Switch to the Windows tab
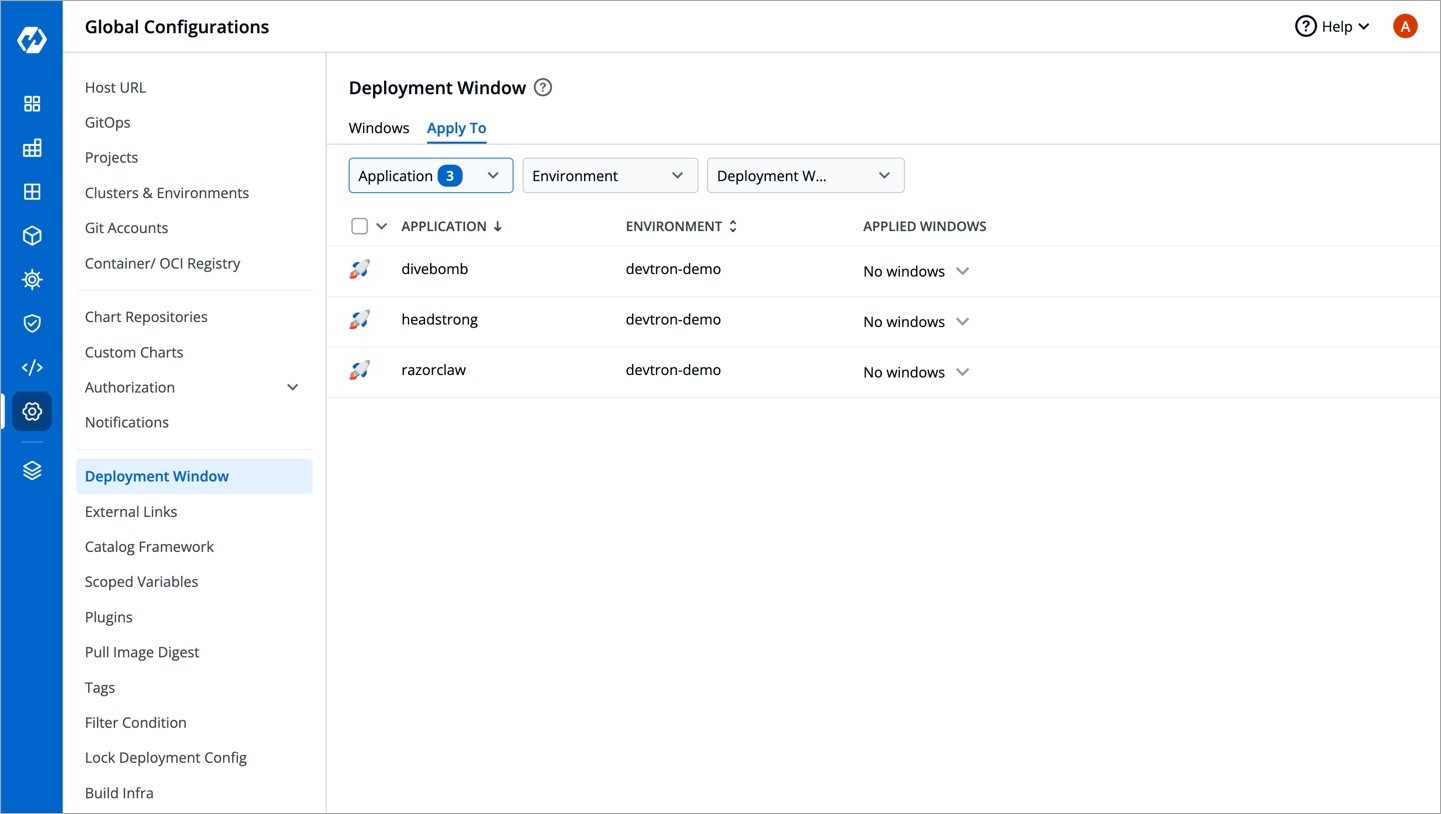1441x814 pixels. tap(378, 128)
